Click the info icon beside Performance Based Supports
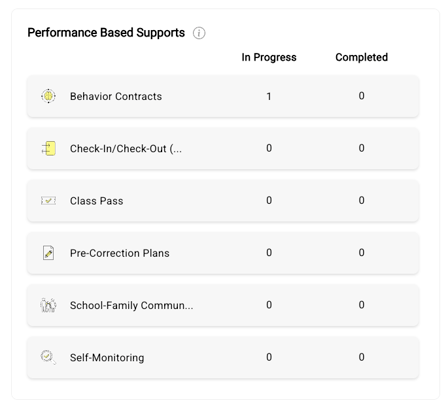The width and height of the screenshot is (448, 407). click(x=199, y=33)
